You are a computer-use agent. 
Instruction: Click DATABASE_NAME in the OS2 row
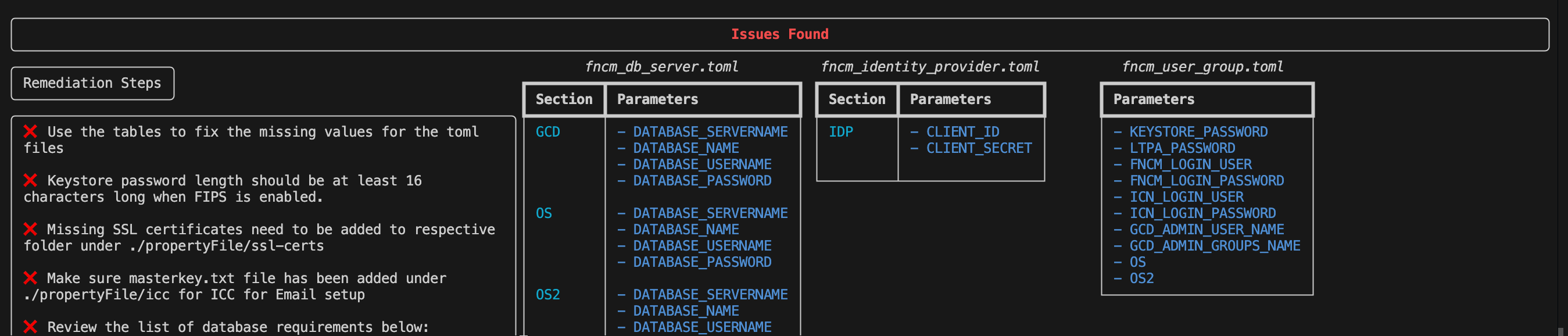coord(686,311)
